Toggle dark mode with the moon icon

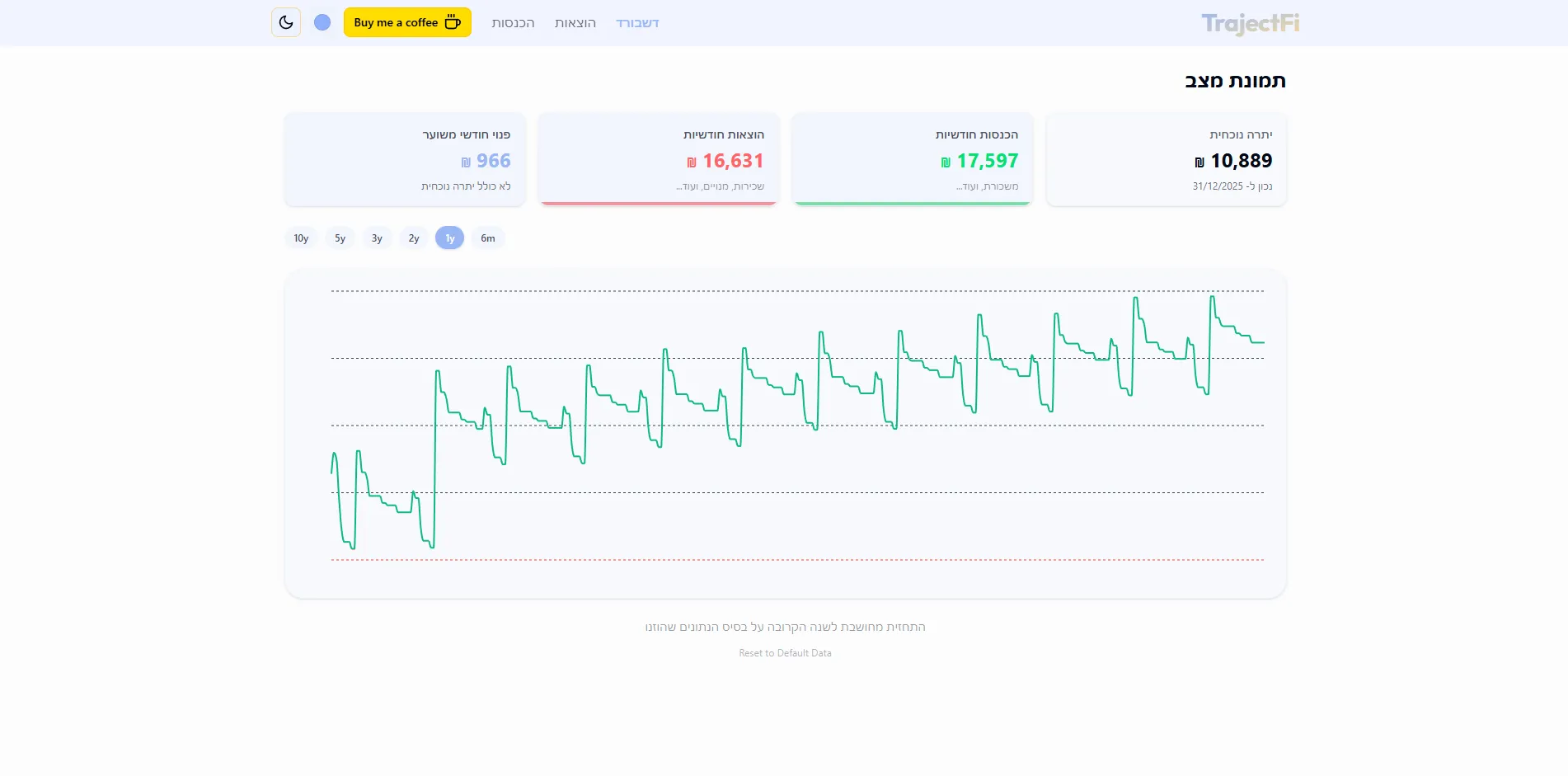coord(286,22)
